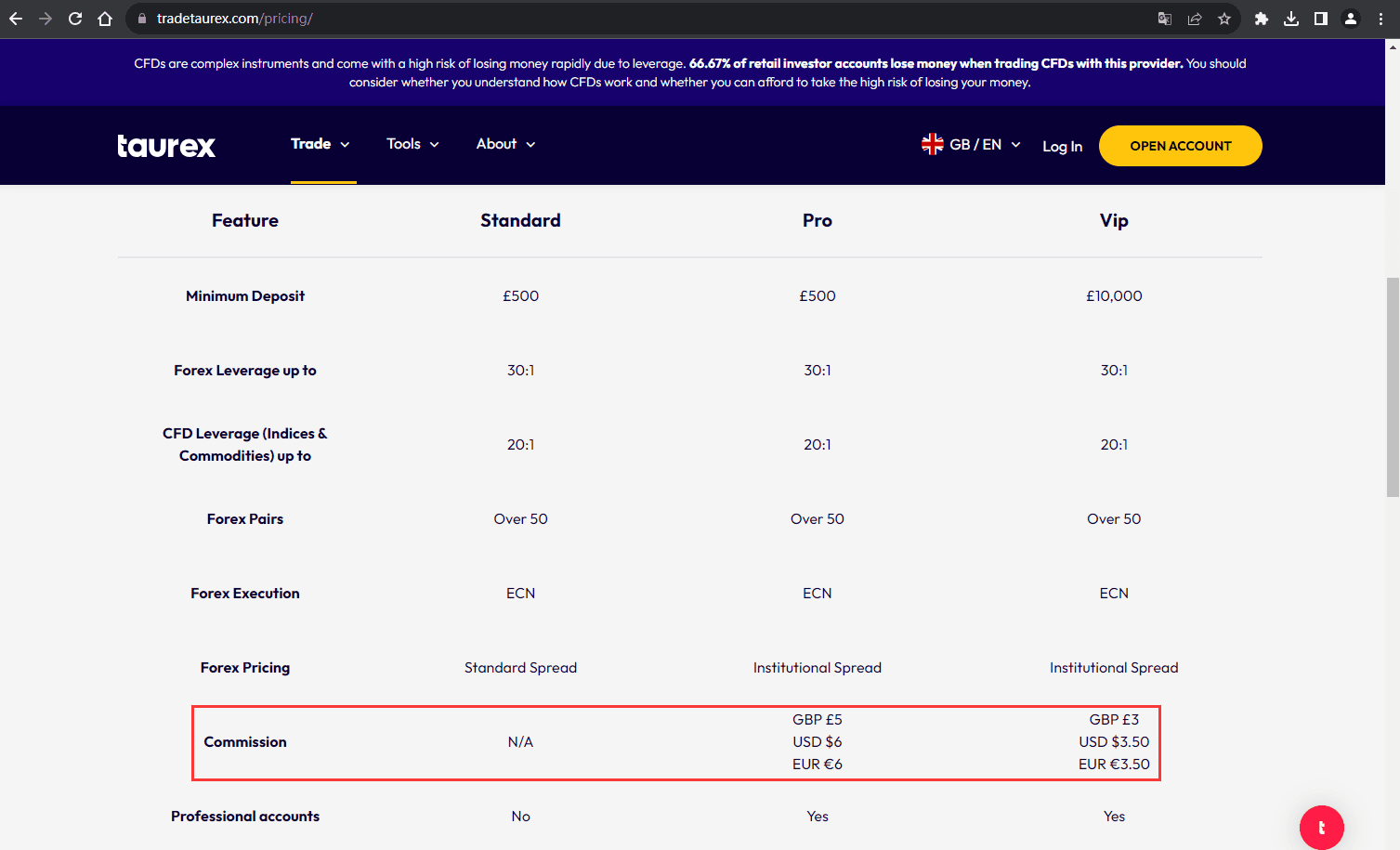The image size is (1400, 850).
Task: Click the Standard Spread cell
Action: tap(520, 667)
